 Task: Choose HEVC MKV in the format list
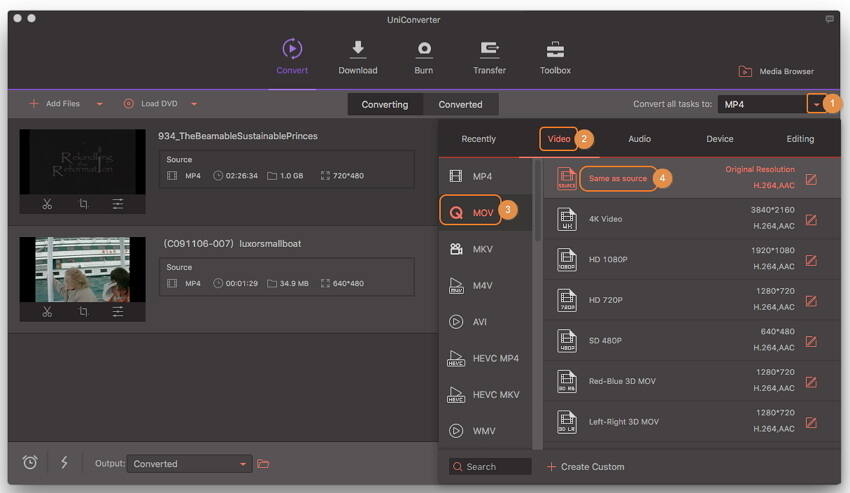tap(485, 394)
